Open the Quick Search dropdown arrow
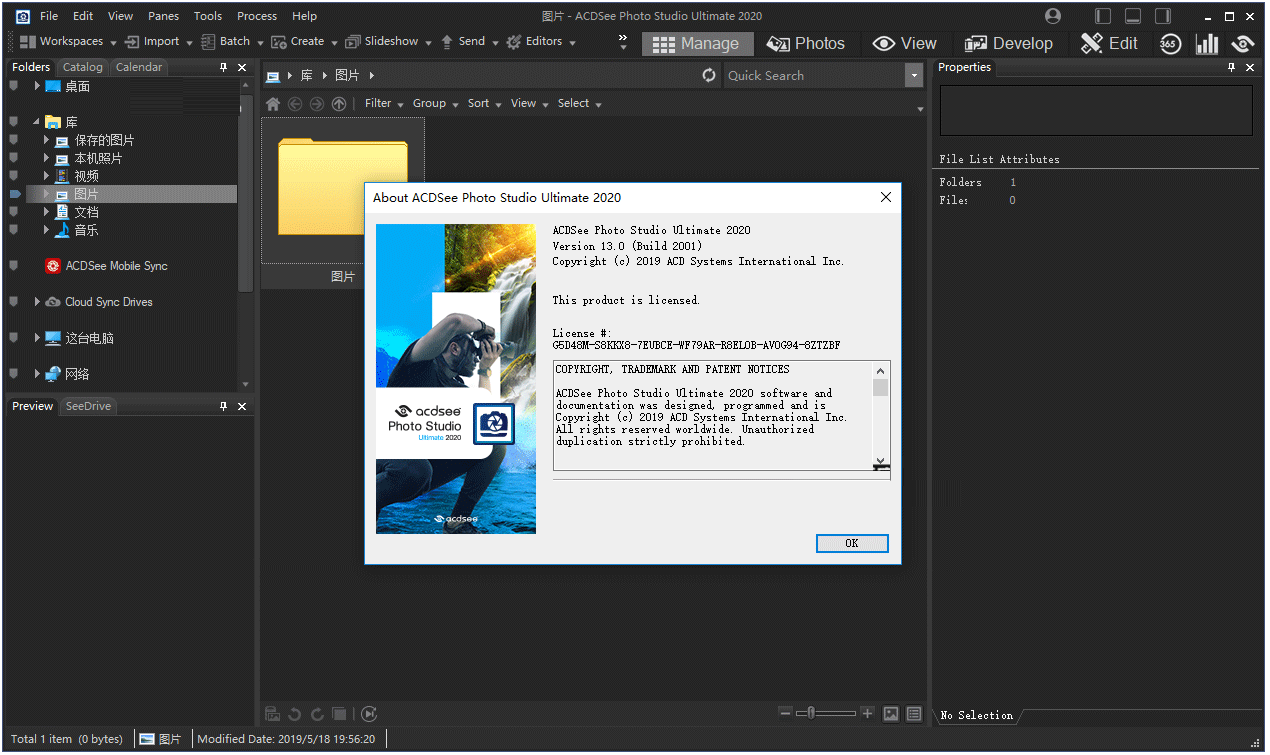1270x755 pixels. [x=913, y=75]
